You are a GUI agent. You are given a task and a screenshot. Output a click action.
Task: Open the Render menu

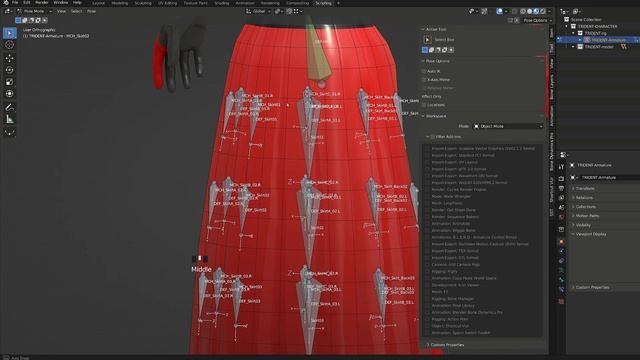(42, 2)
